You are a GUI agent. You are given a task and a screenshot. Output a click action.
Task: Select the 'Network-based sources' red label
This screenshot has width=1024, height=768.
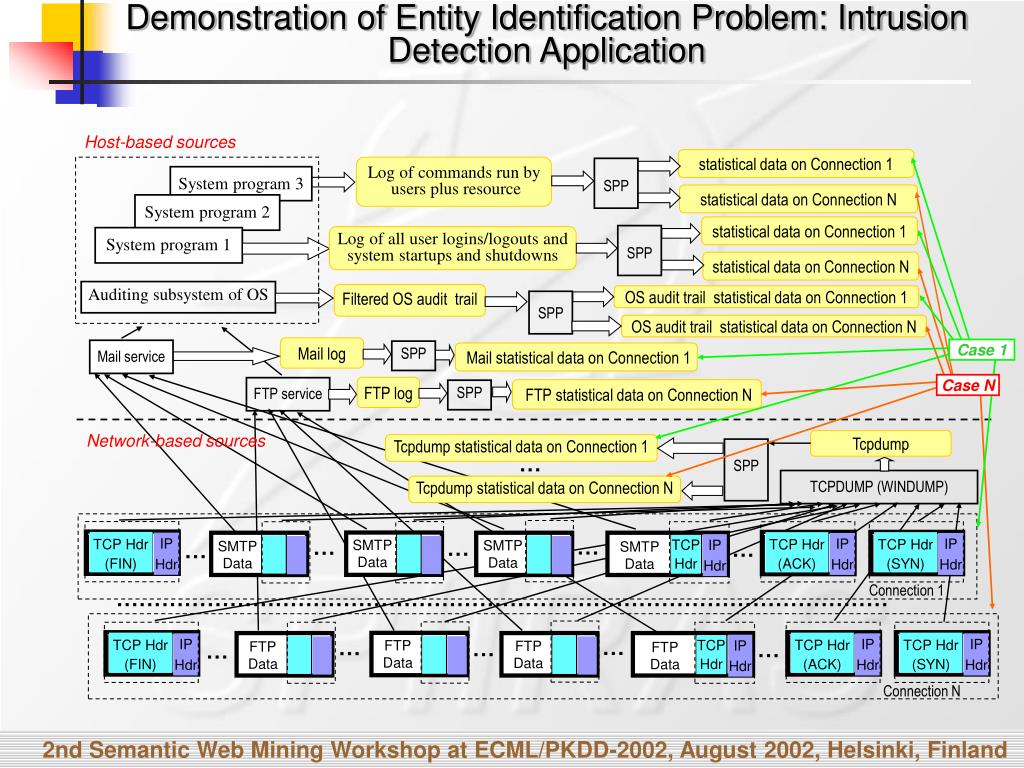point(176,441)
